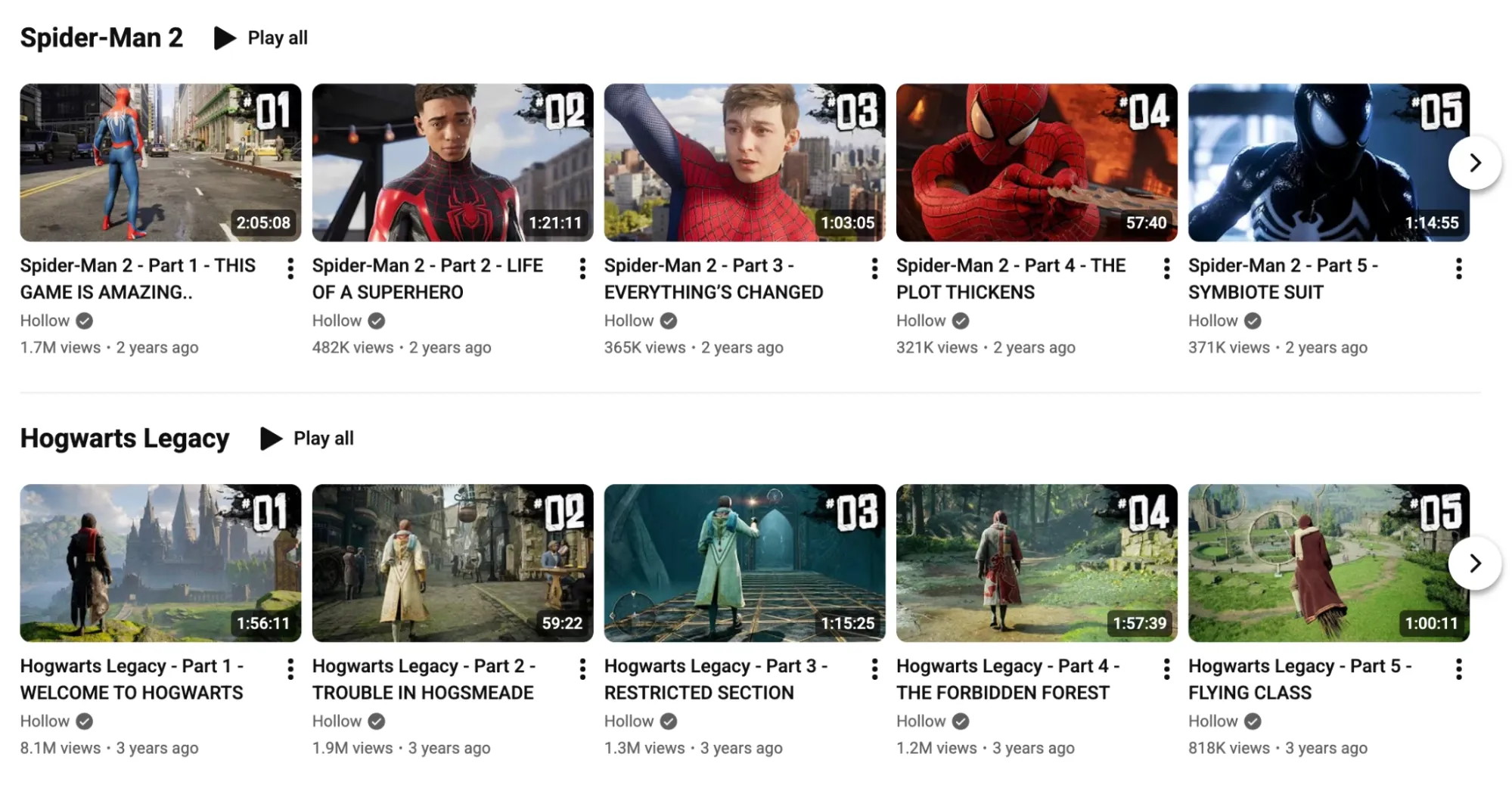This screenshot has width=1512, height=791.
Task: Click '321K views' under Spider-Man 2 Part 4
Action: tap(937, 348)
